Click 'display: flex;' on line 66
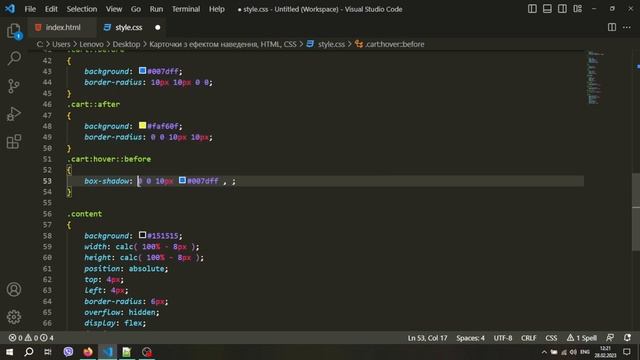Image resolution: width=640 pixels, height=360 pixels. (x=115, y=323)
